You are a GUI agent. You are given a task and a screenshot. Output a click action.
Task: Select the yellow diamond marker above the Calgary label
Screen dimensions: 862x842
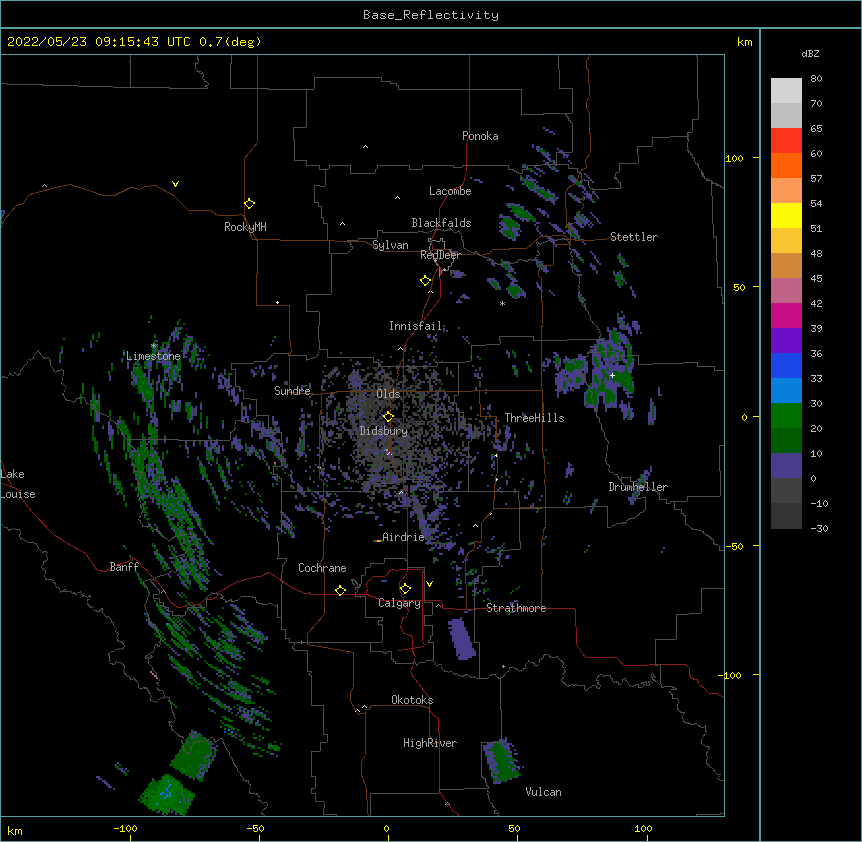(405, 589)
